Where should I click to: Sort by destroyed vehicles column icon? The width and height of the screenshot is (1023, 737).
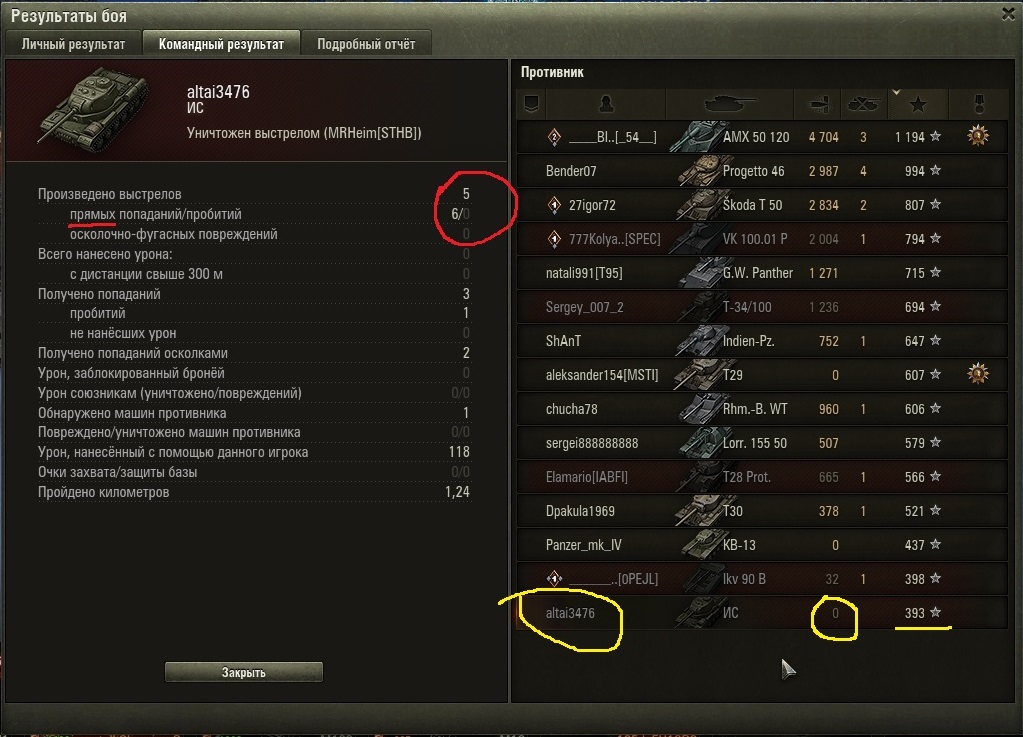863,104
